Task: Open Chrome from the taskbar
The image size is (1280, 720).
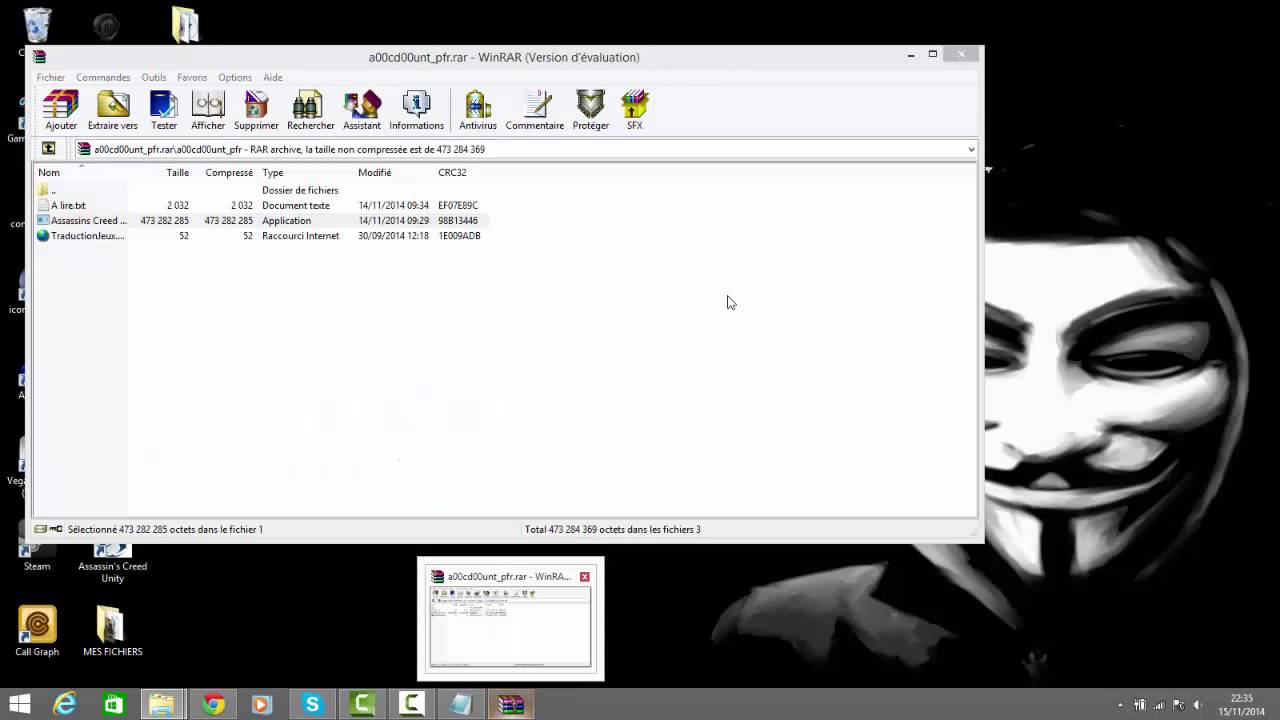Action: pyautogui.click(x=213, y=704)
